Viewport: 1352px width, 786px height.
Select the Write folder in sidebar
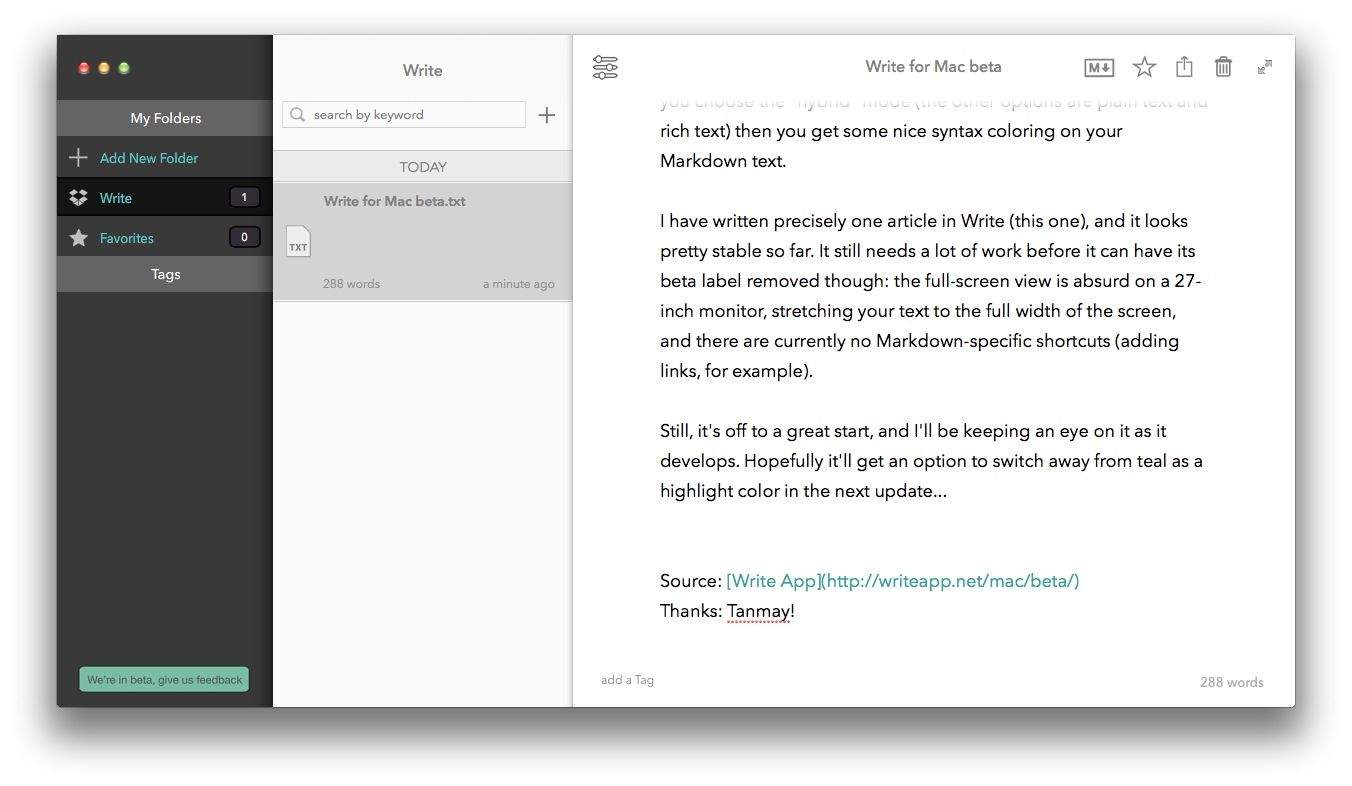coord(116,198)
